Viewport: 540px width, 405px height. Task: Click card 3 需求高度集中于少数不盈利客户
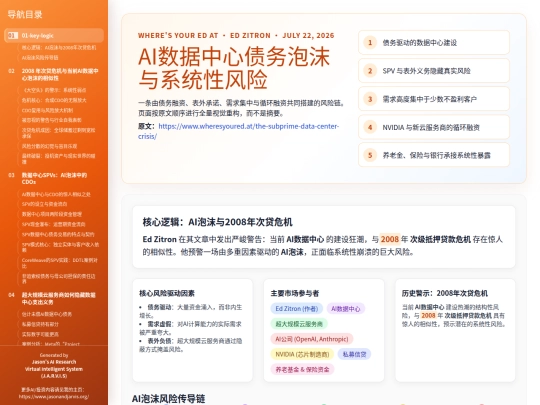coord(434,99)
